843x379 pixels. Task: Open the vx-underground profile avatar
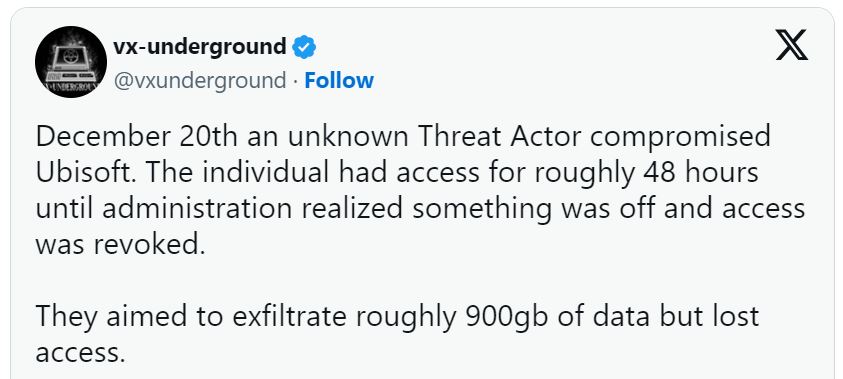pos(71,62)
